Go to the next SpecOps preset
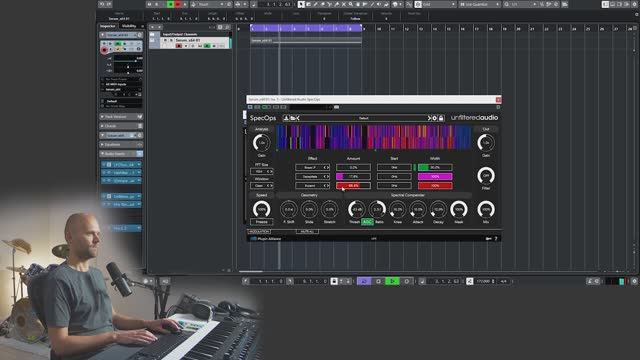 (x=429, y=118)
